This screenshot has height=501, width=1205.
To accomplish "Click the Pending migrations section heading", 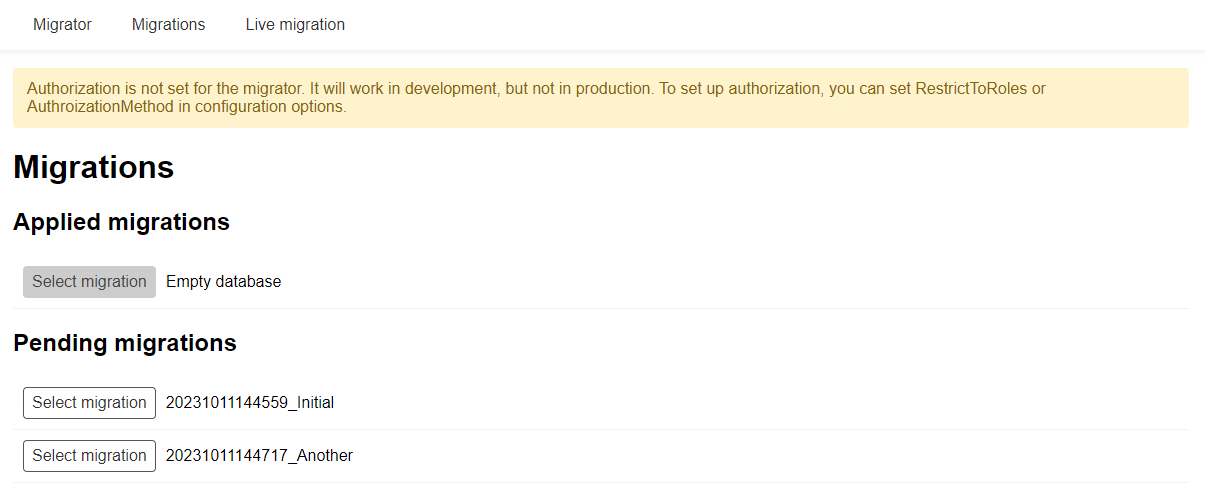I will pyautogui.click(x=125, y=343).
